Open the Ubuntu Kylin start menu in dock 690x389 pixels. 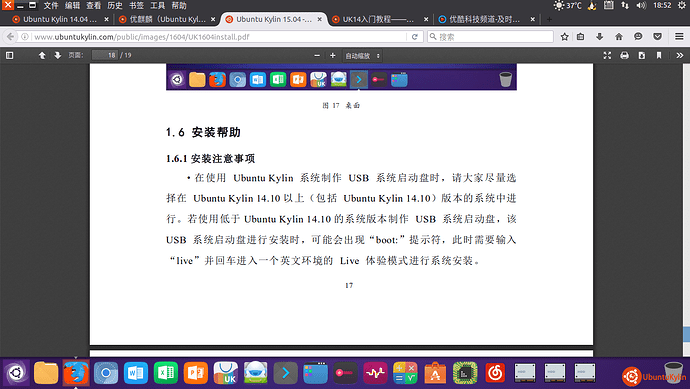point(16,373)
